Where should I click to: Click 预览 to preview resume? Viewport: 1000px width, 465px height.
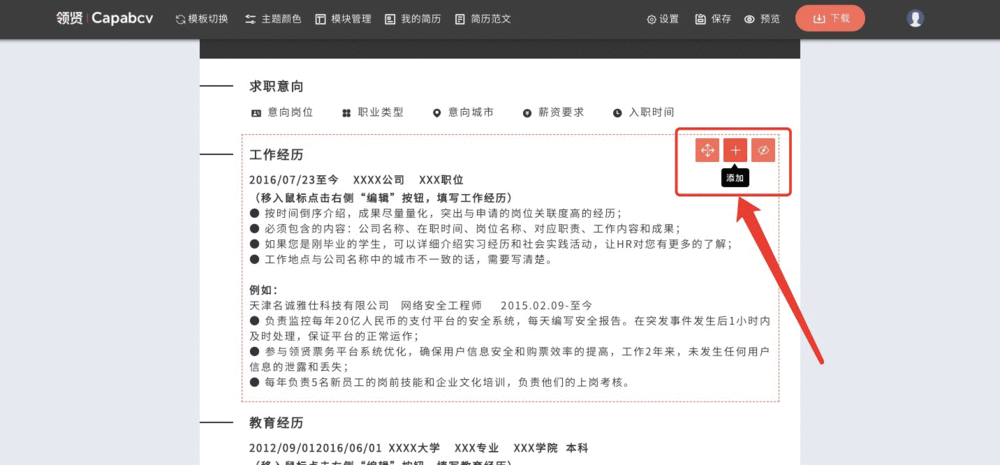click(762, 19)
